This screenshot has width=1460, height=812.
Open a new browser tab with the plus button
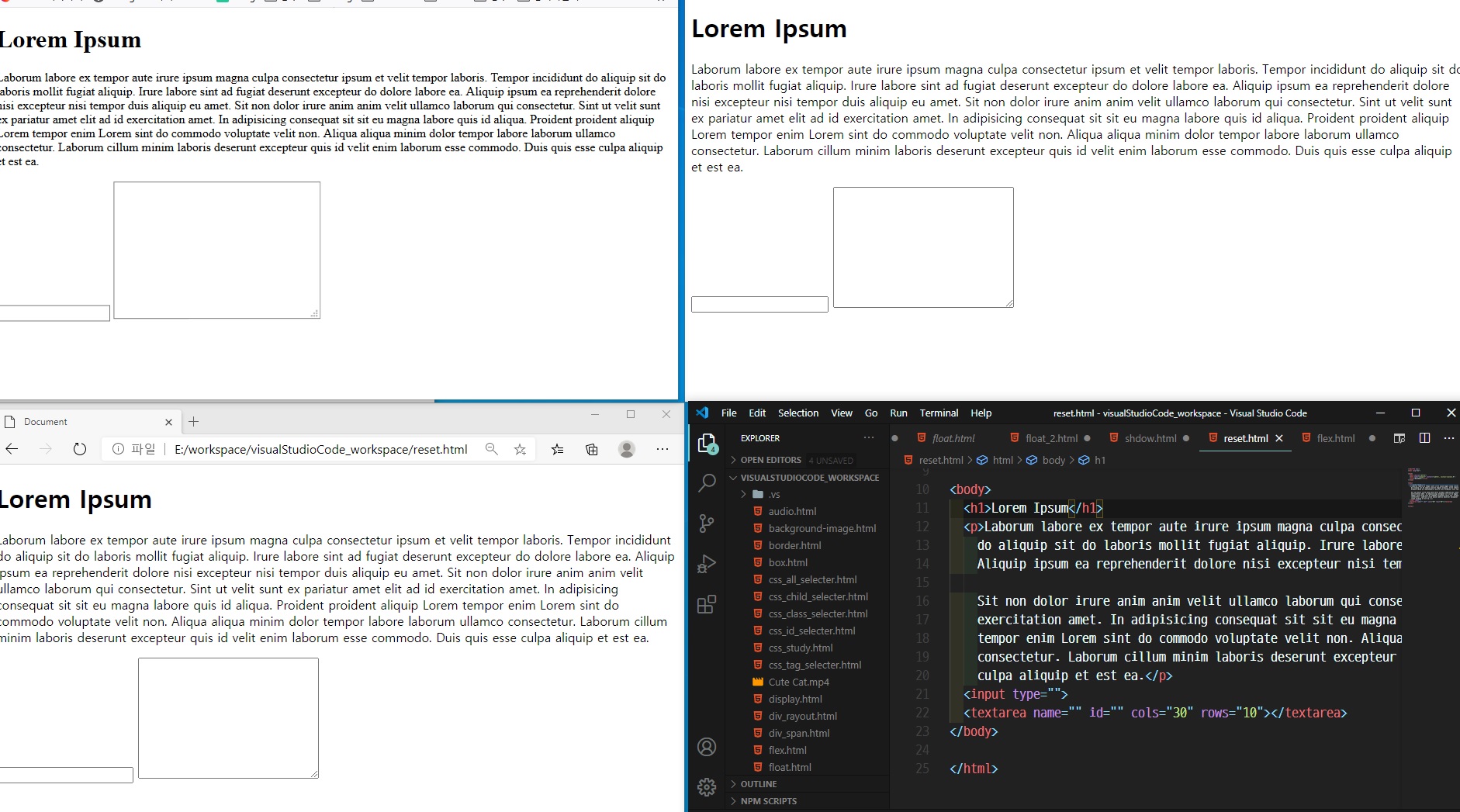click(193, 422)
